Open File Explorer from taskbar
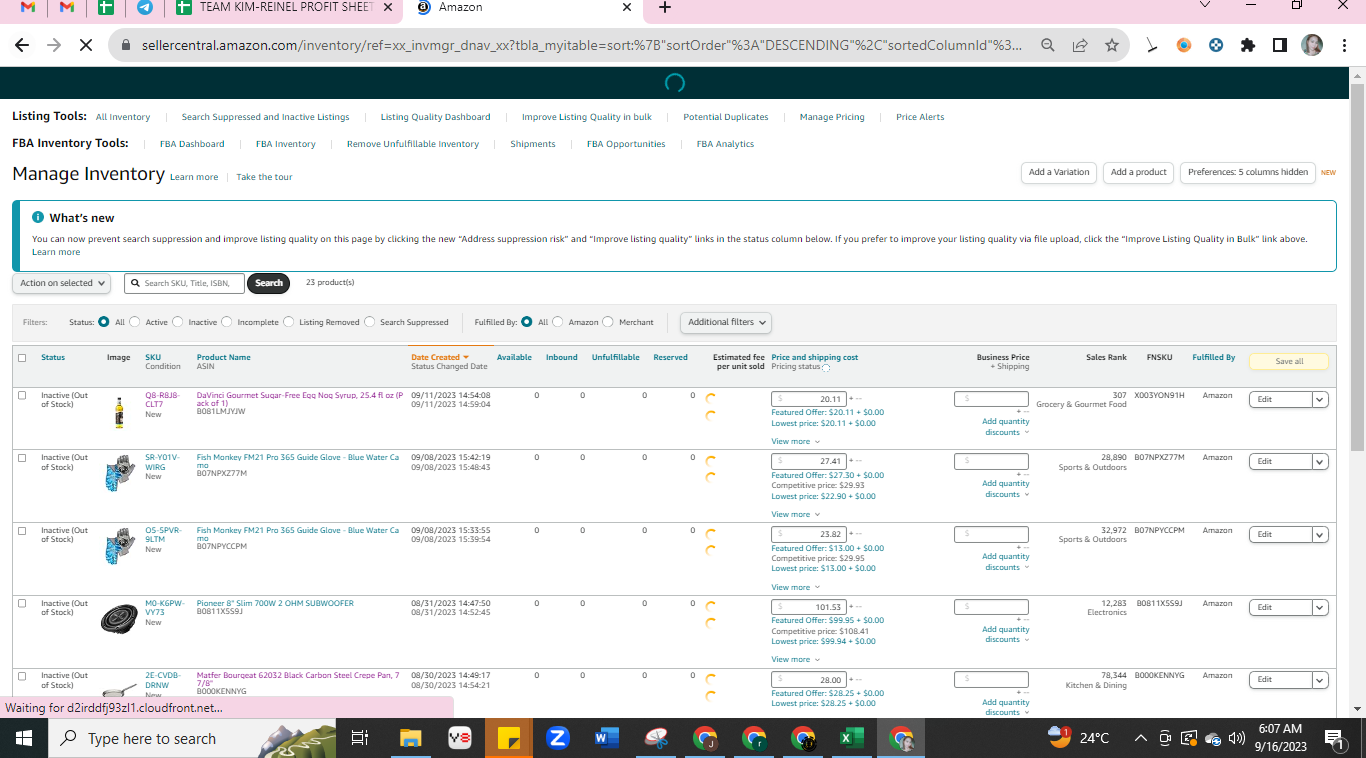 pos(411,738)
